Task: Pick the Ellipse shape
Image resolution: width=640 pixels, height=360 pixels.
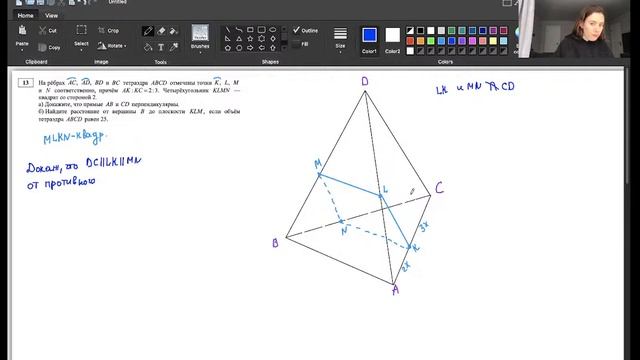Action: tap(273, 30)
